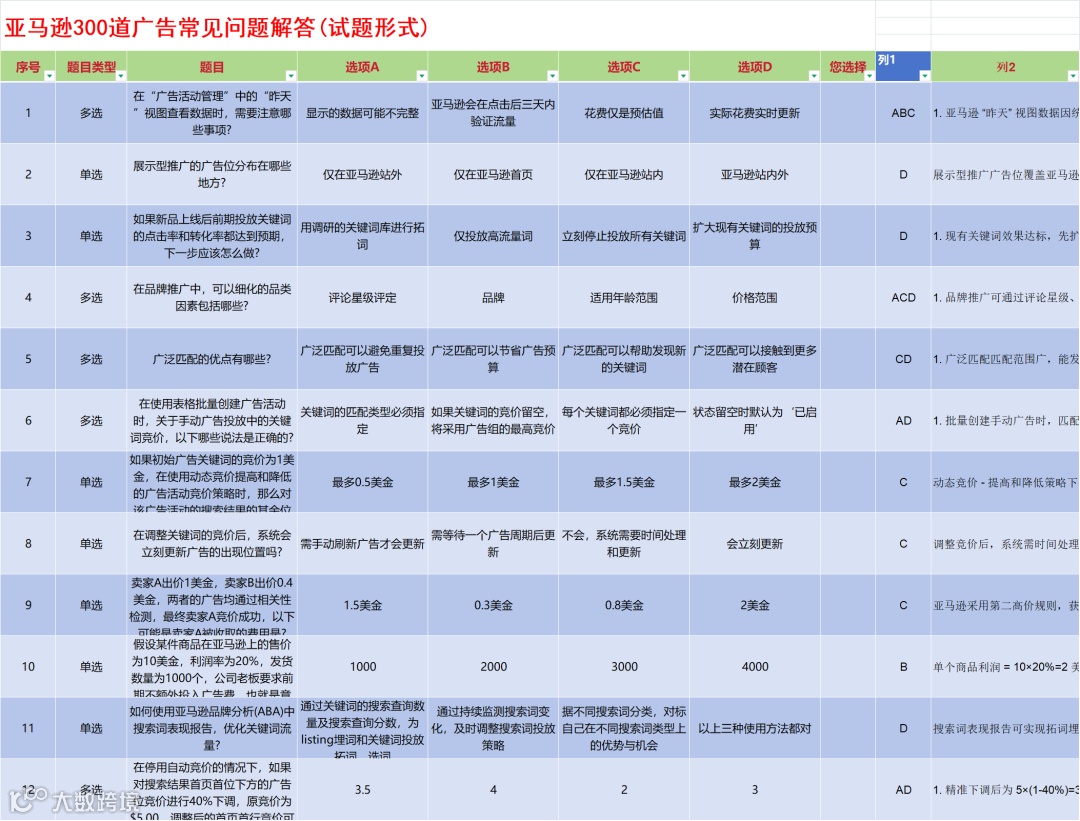
Task: Click cell 品牌 in row 4
Action: click(493, 298)
